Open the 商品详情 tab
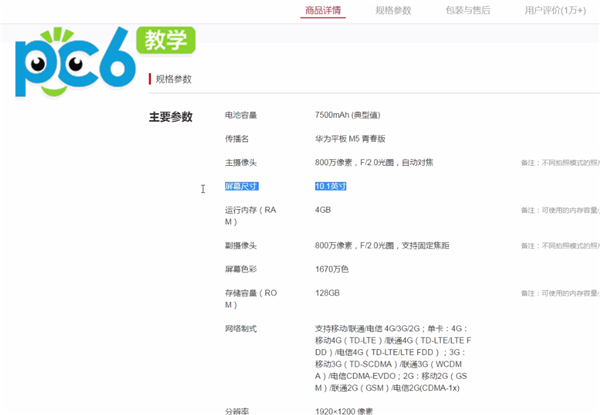Viewport: 600px width, 415px height. pos(323,10)
